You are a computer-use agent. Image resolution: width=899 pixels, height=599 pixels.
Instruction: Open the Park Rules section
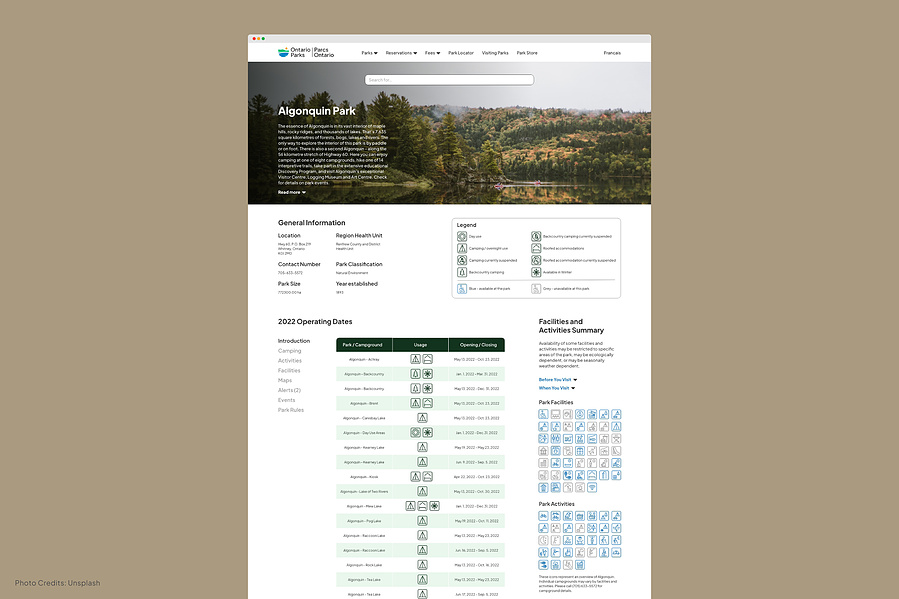coord(291,410)
